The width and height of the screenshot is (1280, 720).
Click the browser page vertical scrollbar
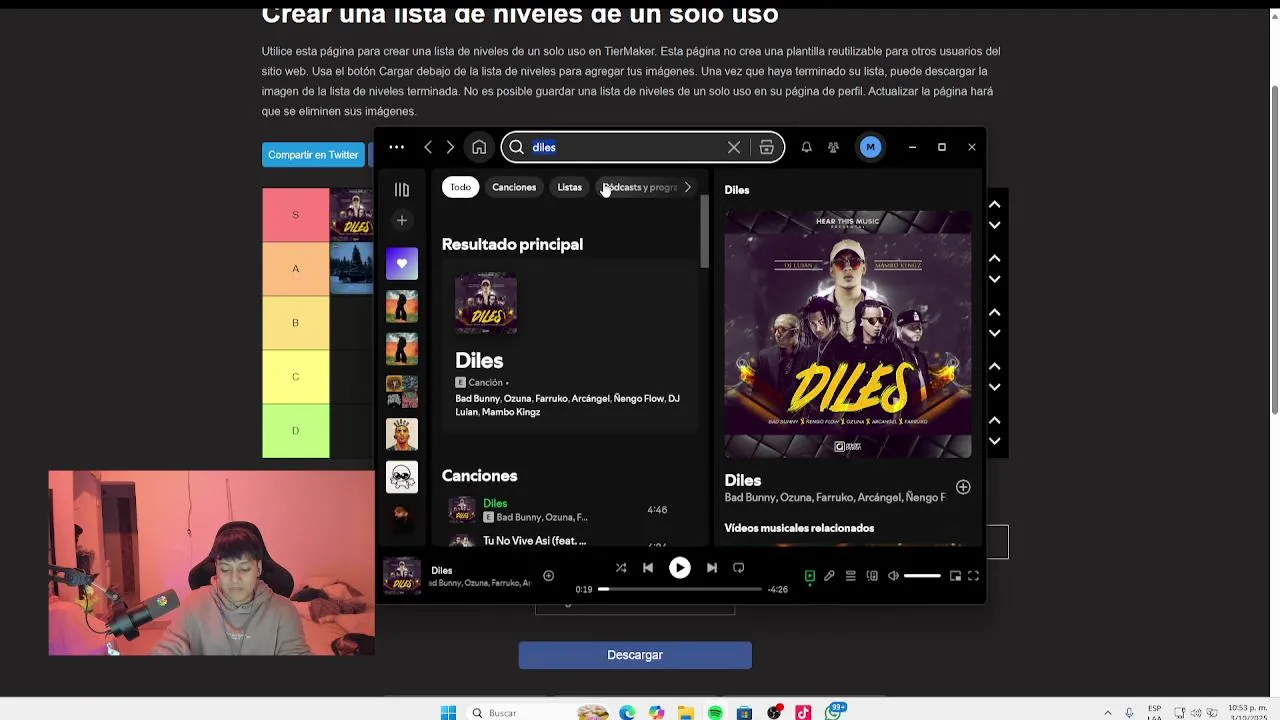click(x=1274, y=250)
